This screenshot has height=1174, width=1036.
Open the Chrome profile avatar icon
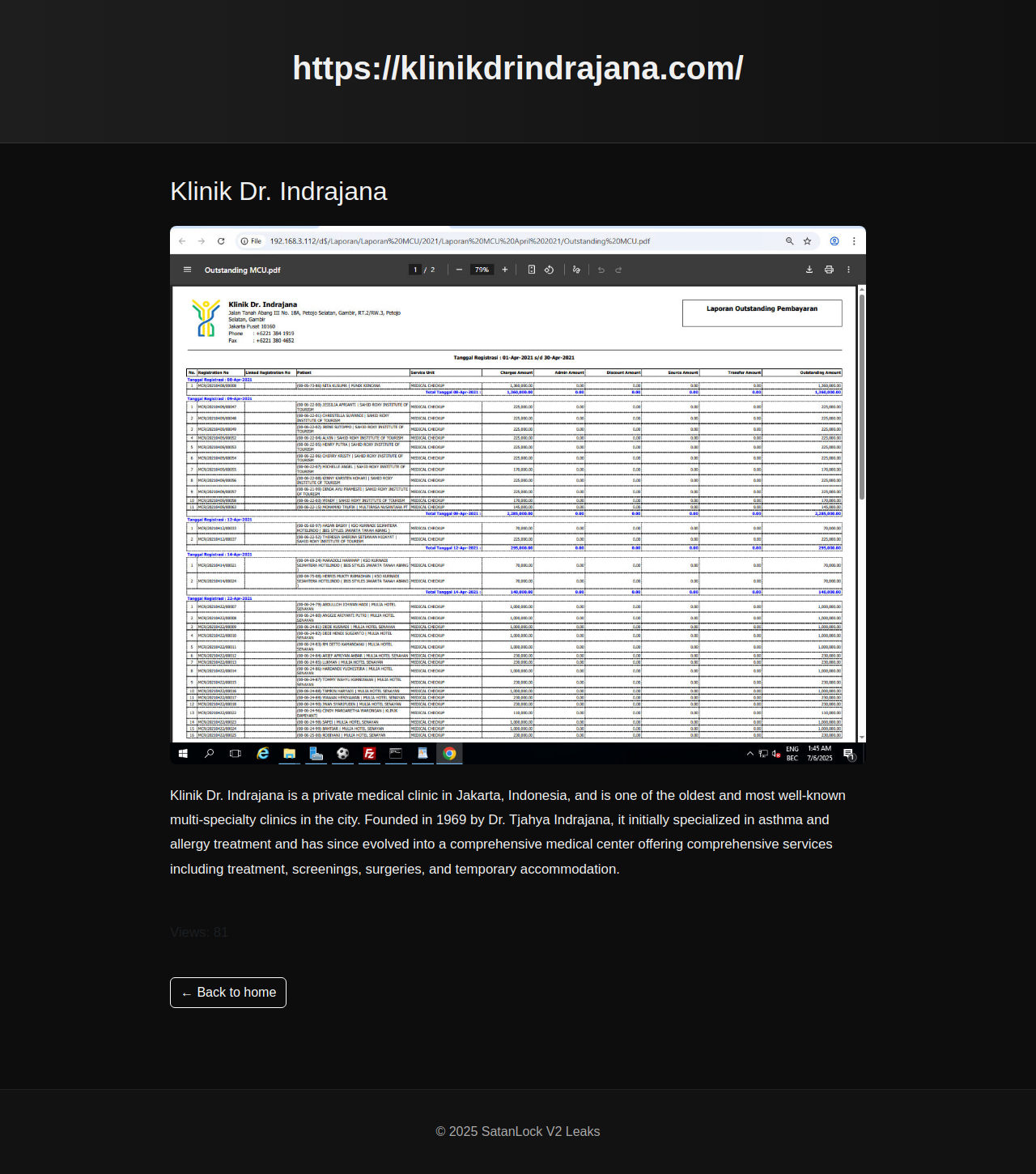click(834, 241)
